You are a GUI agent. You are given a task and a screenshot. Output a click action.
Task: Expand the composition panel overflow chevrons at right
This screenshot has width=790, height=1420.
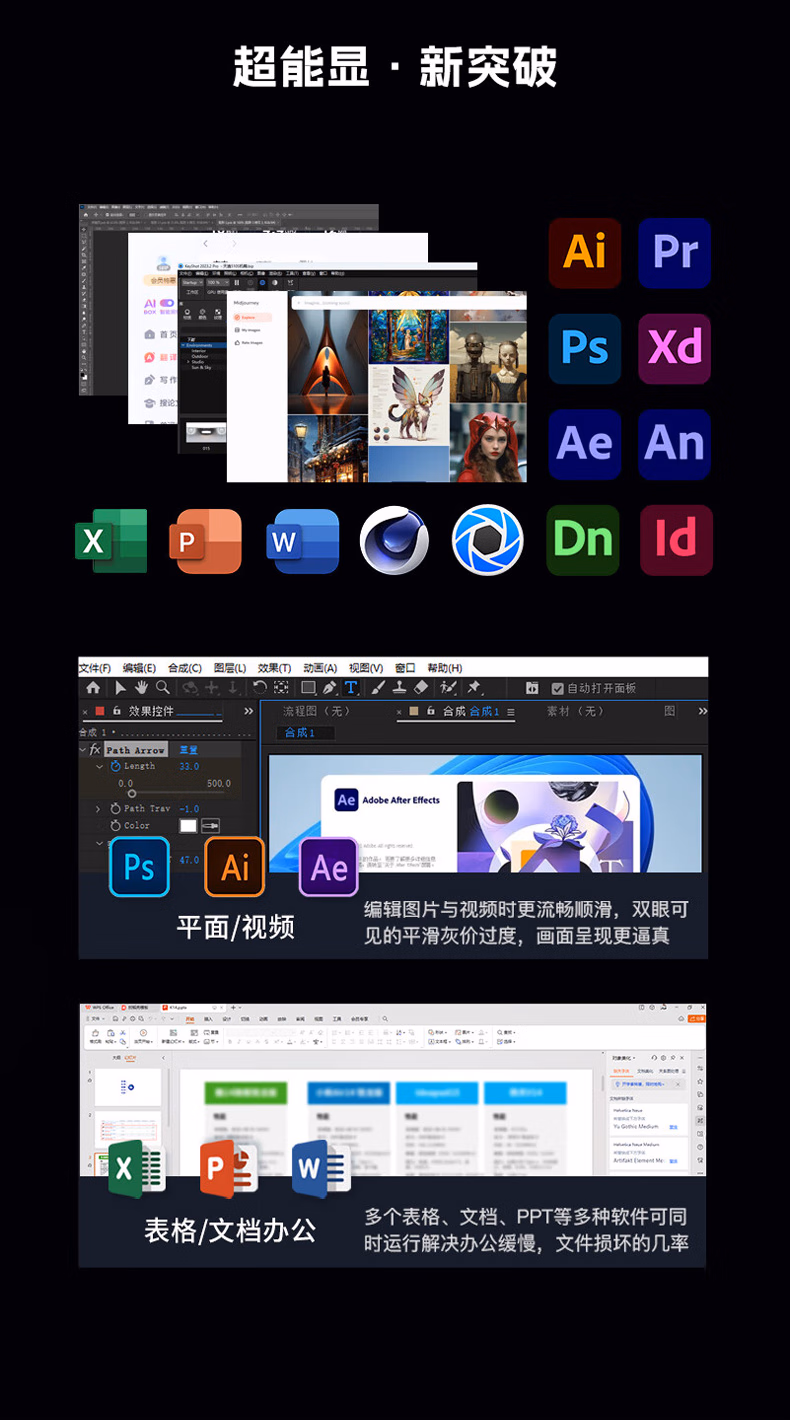[x=702, y=711]
